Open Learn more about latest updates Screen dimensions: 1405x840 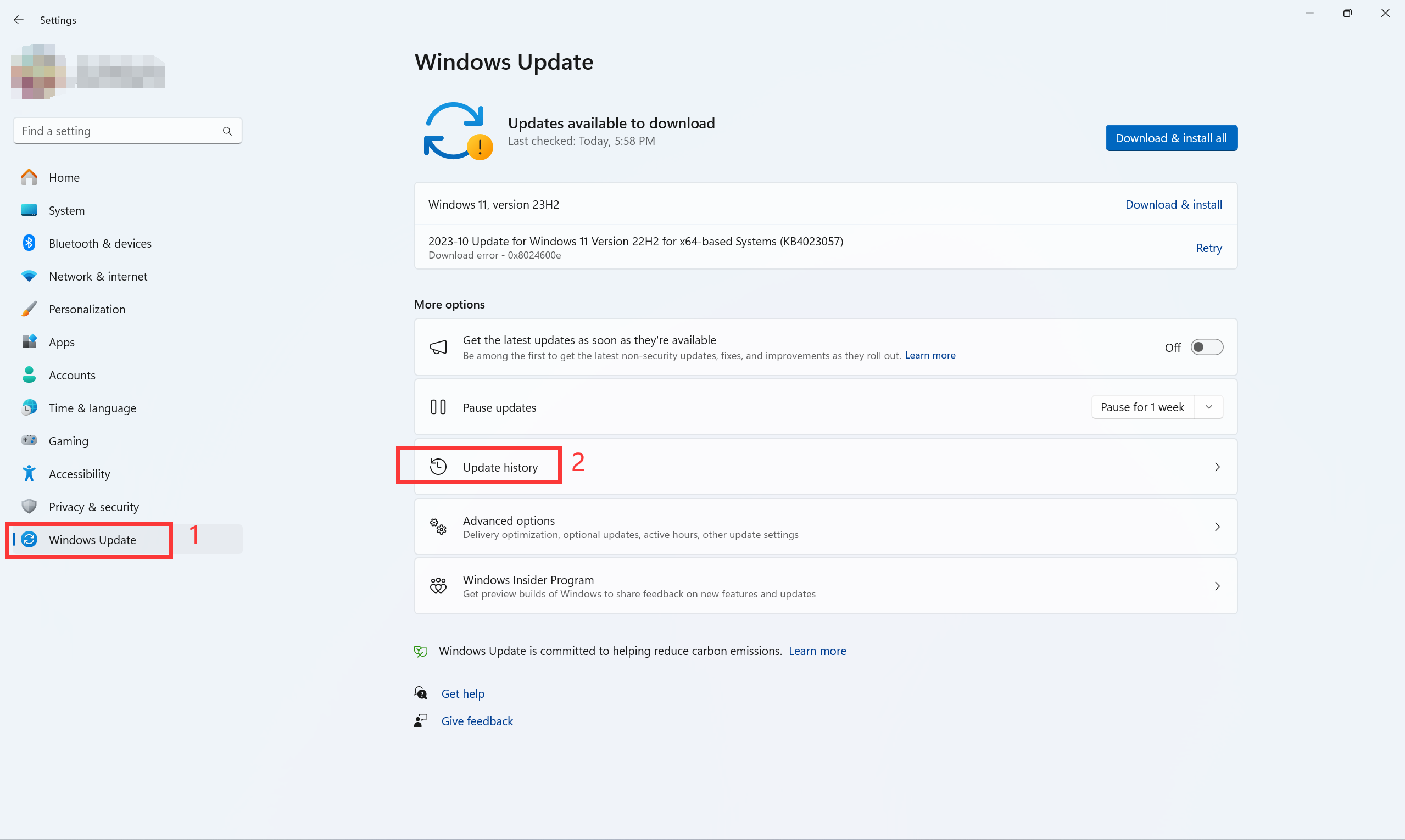930,355
